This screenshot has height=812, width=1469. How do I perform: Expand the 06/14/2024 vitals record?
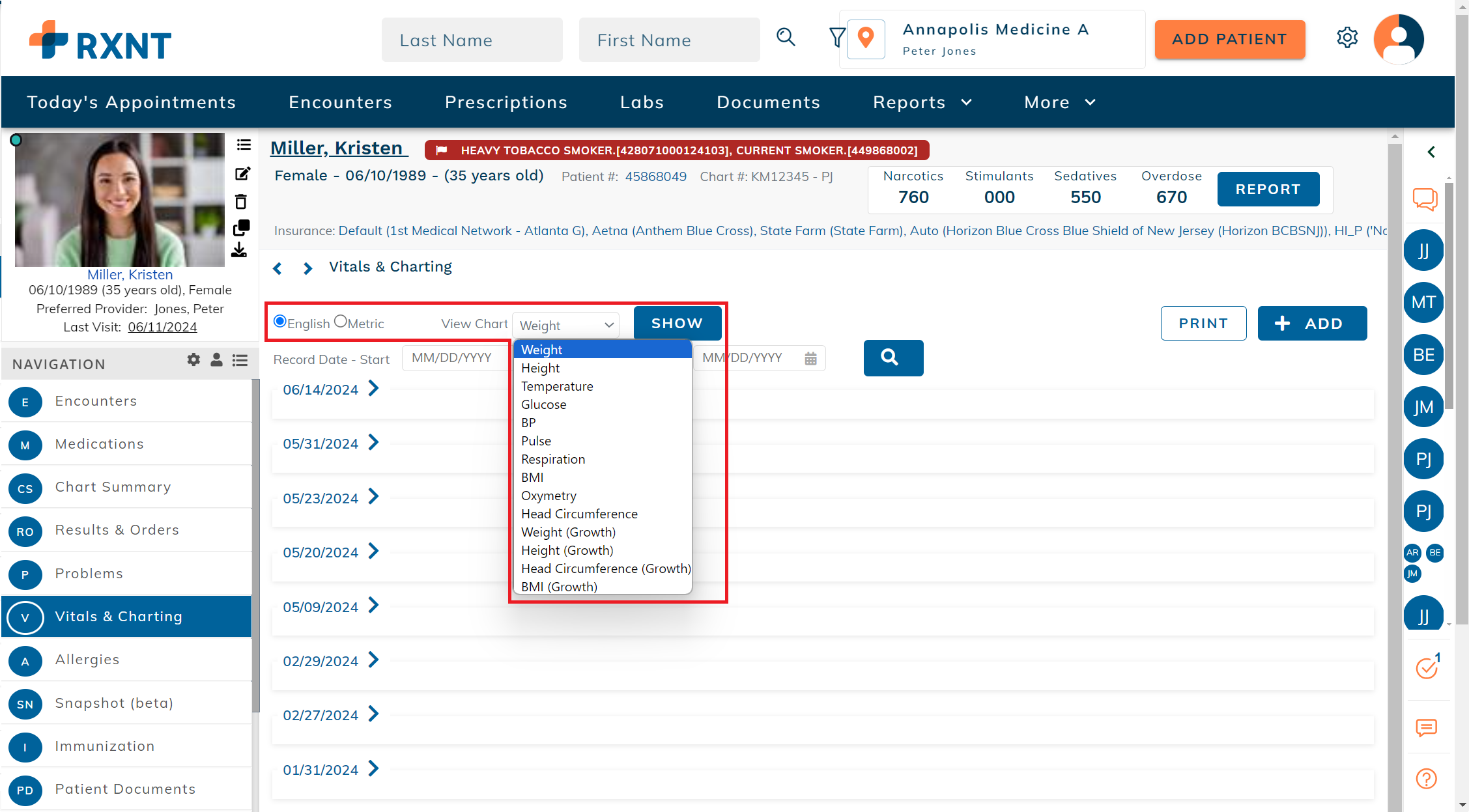(373, 389)
